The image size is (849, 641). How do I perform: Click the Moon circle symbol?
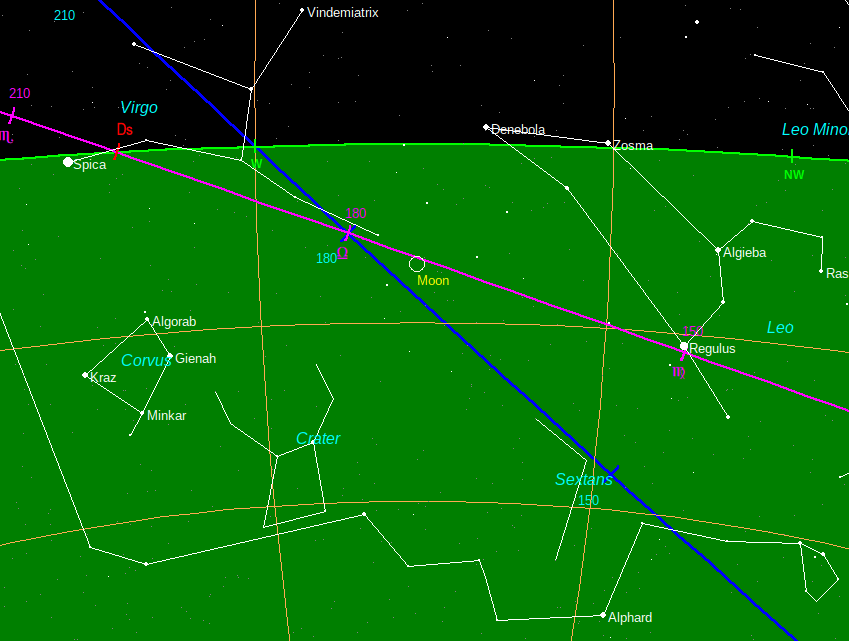click(x=417, y=264)
